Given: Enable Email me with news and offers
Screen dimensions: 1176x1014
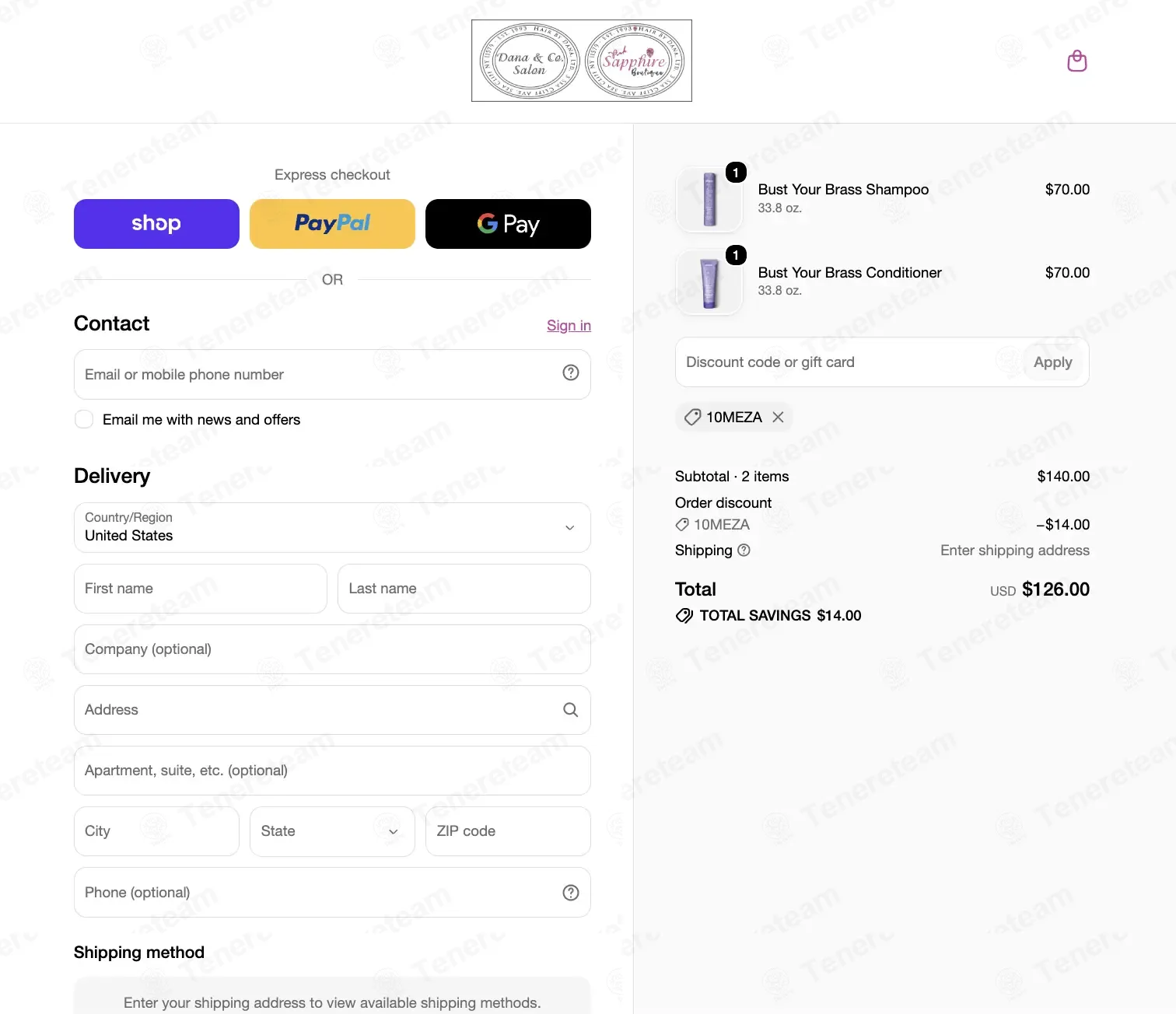Looking at the screenshot, I should 84,420.
